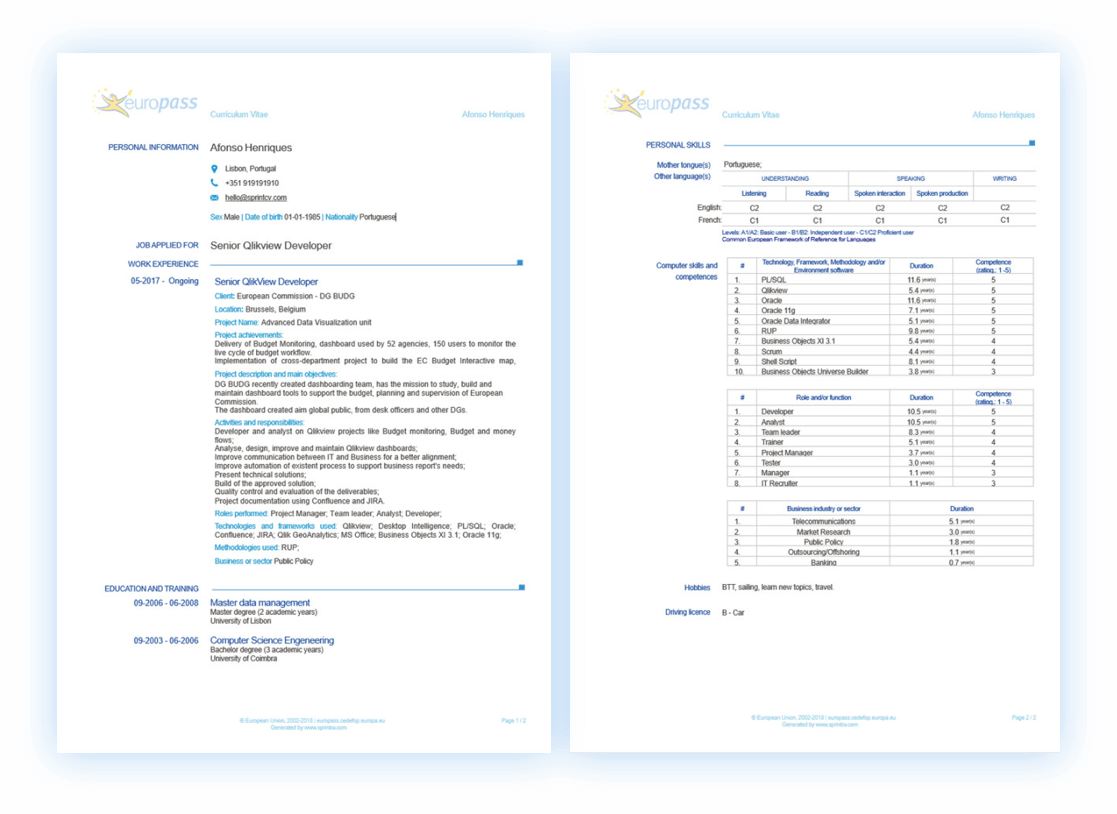Click the location pin icon beside Lisbon, Portugal

(x=213, y=166)
